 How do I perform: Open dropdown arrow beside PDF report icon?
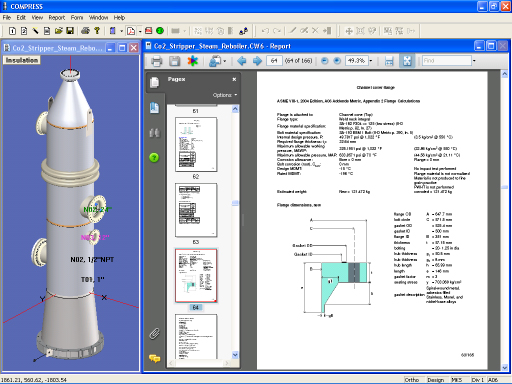click(x=140, y=31)
